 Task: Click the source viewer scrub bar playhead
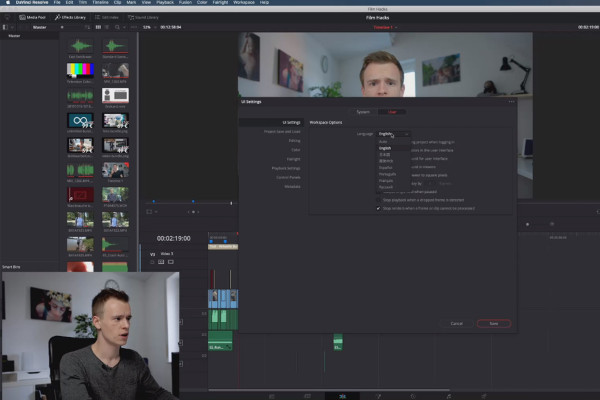pos(231,203)
